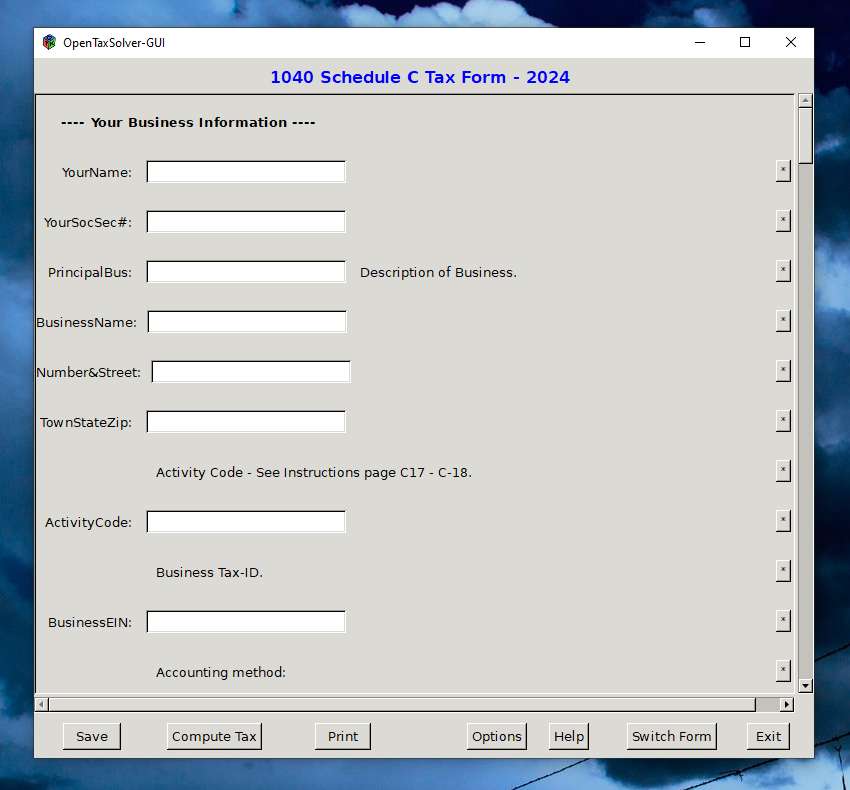Click the asterisk button beside the PrincipalBus row
Image resolution: width=850 pixels, height=790 pixels.
(783, 271)
